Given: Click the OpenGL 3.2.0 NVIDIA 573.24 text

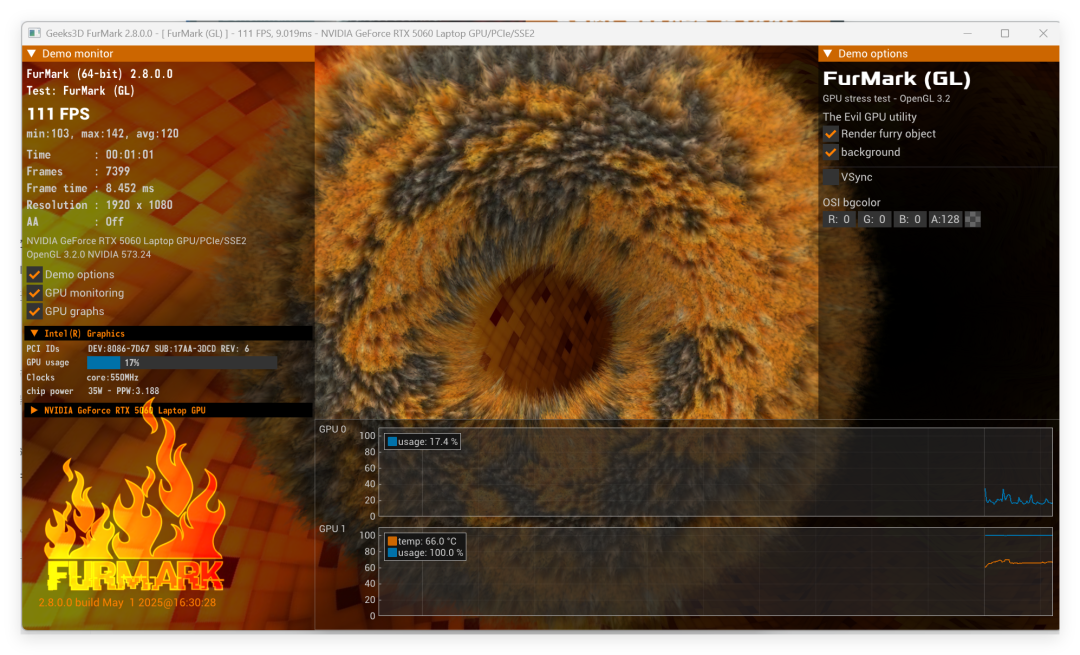Looking at the screenshot, I should point(89,255).
